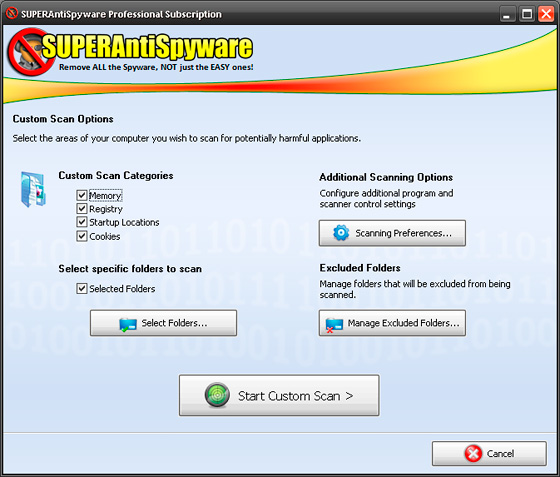
Task: Maximize the SUPERAntiSpyware window
Action: 527,14
